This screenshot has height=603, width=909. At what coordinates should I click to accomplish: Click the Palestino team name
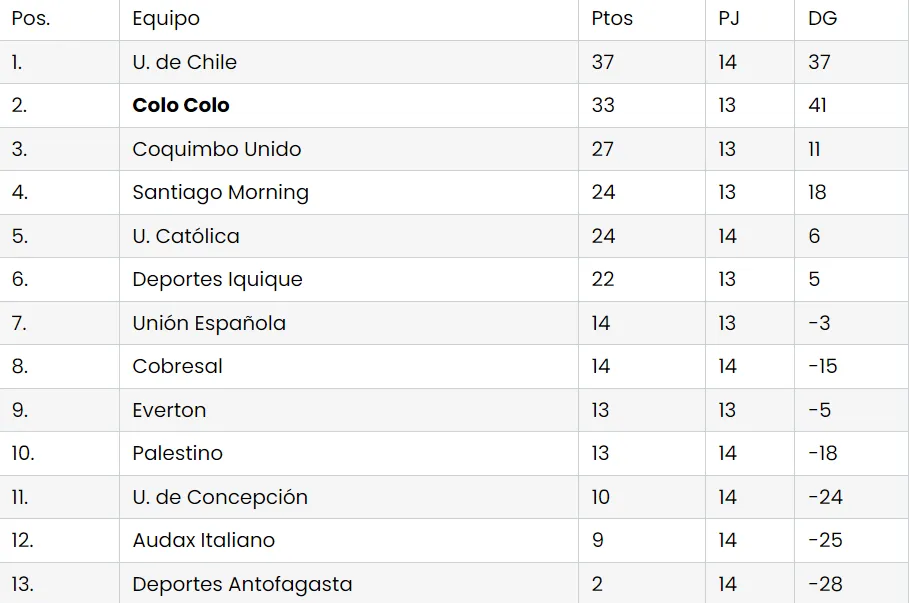[x=177, y=453]
